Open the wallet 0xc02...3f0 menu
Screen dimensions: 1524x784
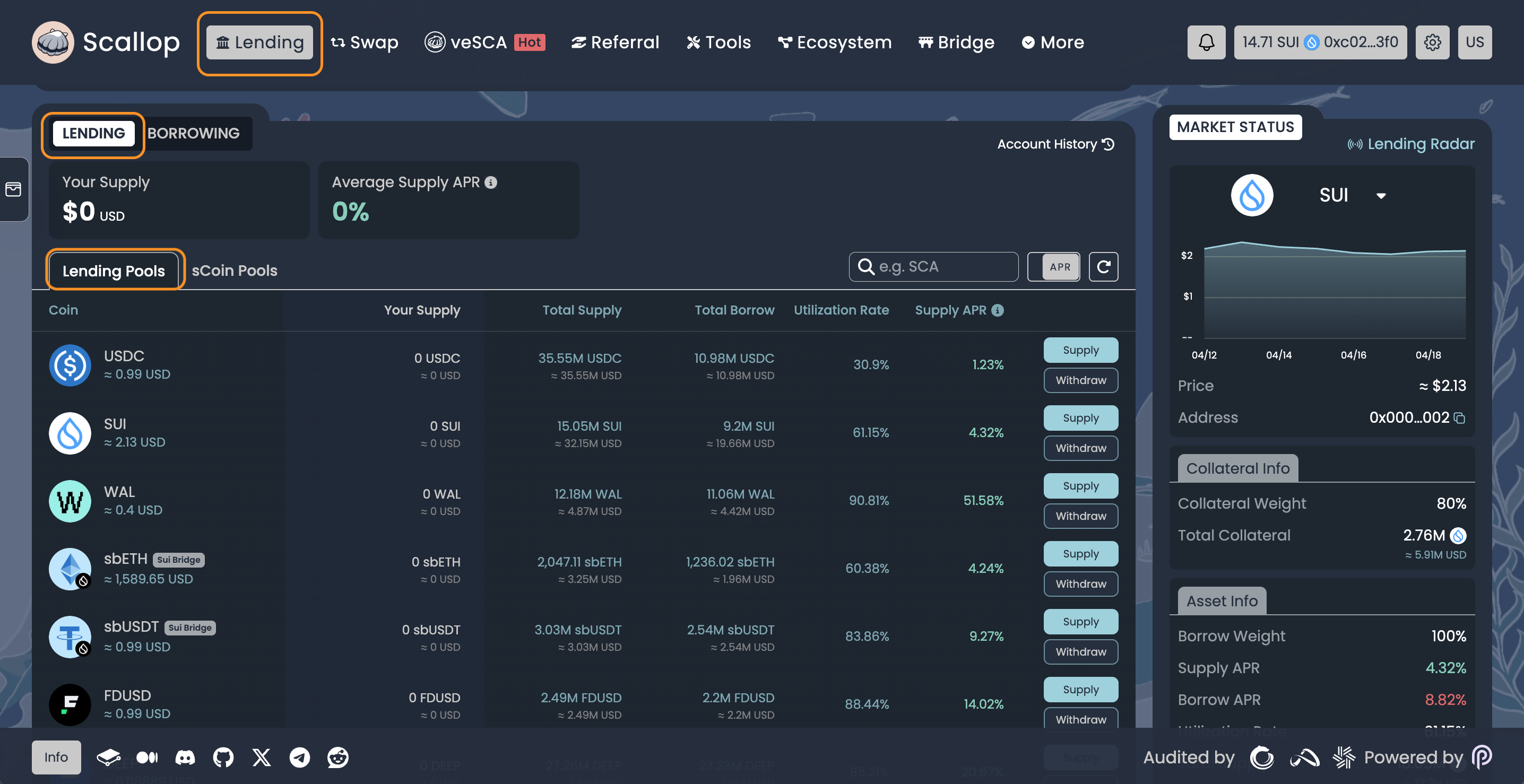(x=1320, y=42)
